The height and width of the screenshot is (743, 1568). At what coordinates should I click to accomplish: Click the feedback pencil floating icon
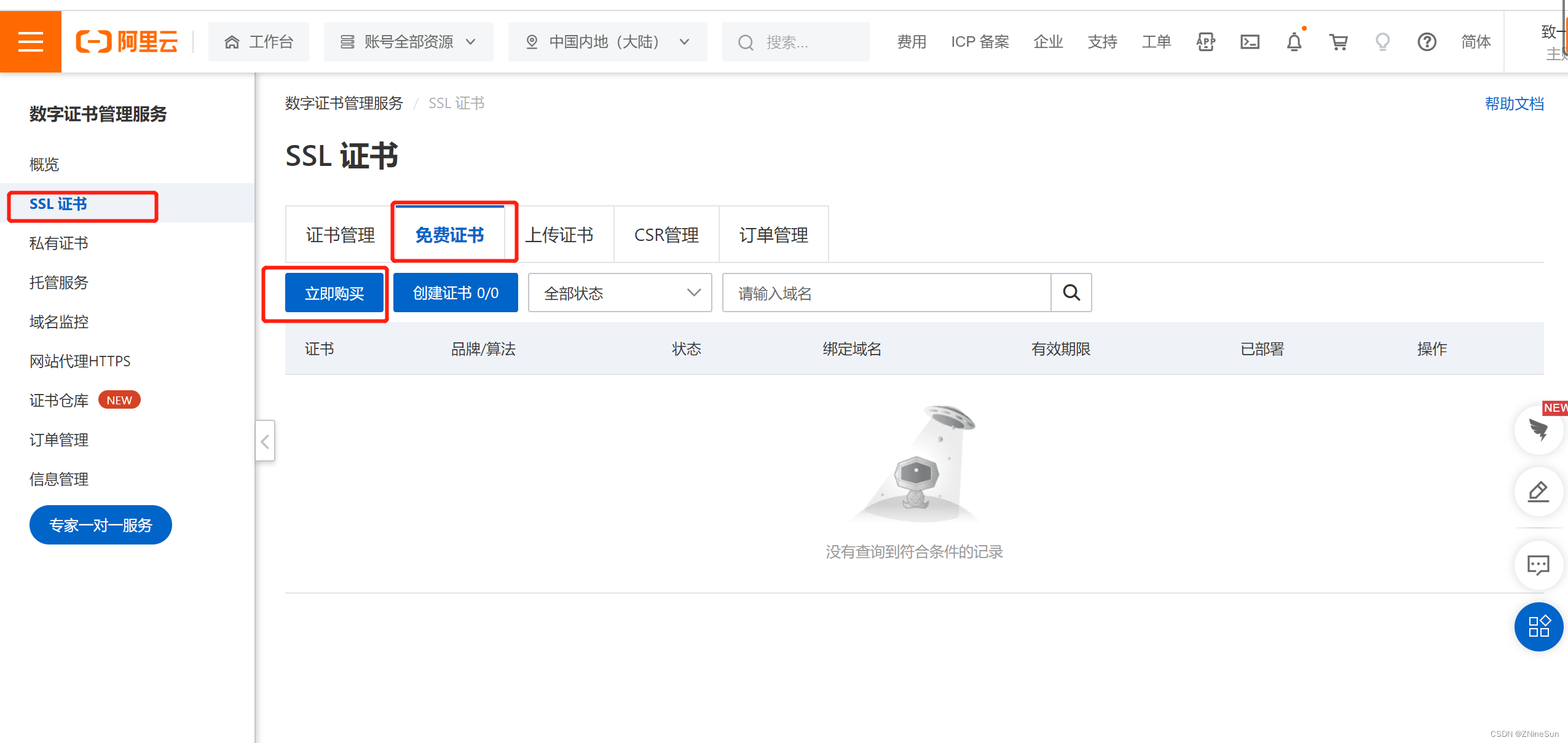(x=1538, y=492)
